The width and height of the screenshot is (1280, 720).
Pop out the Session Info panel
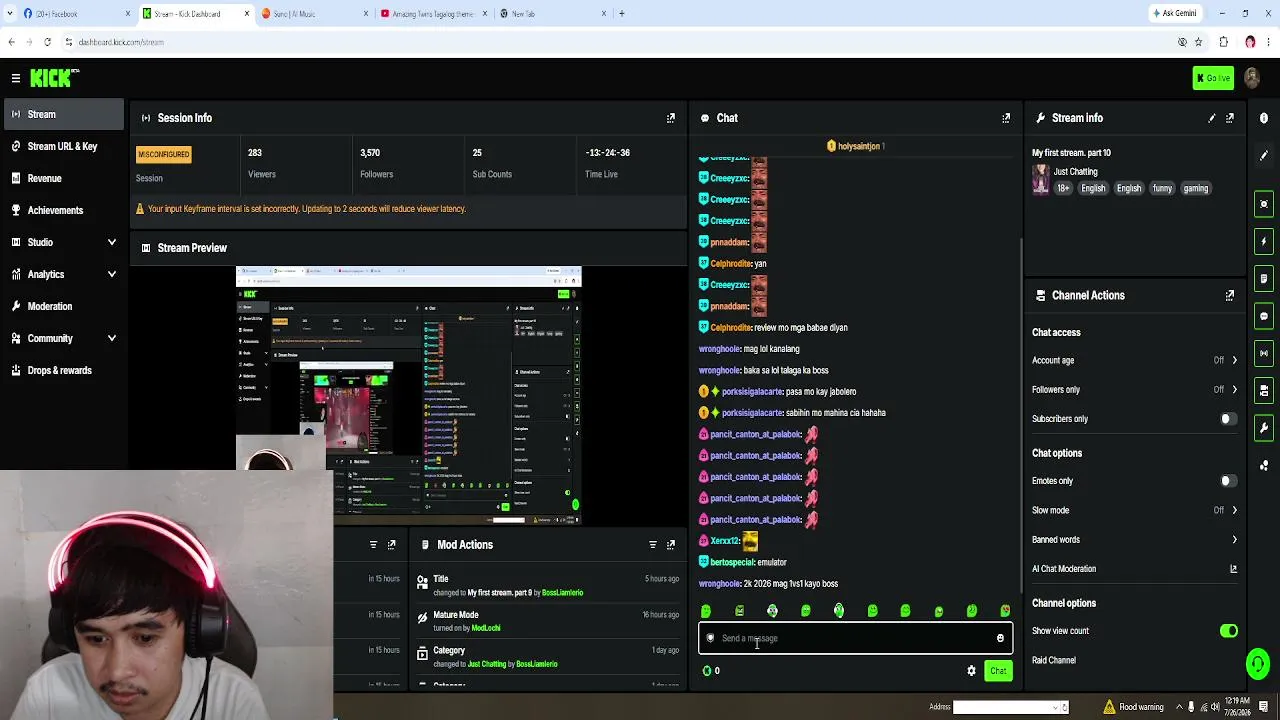click(x=671, y=118)
